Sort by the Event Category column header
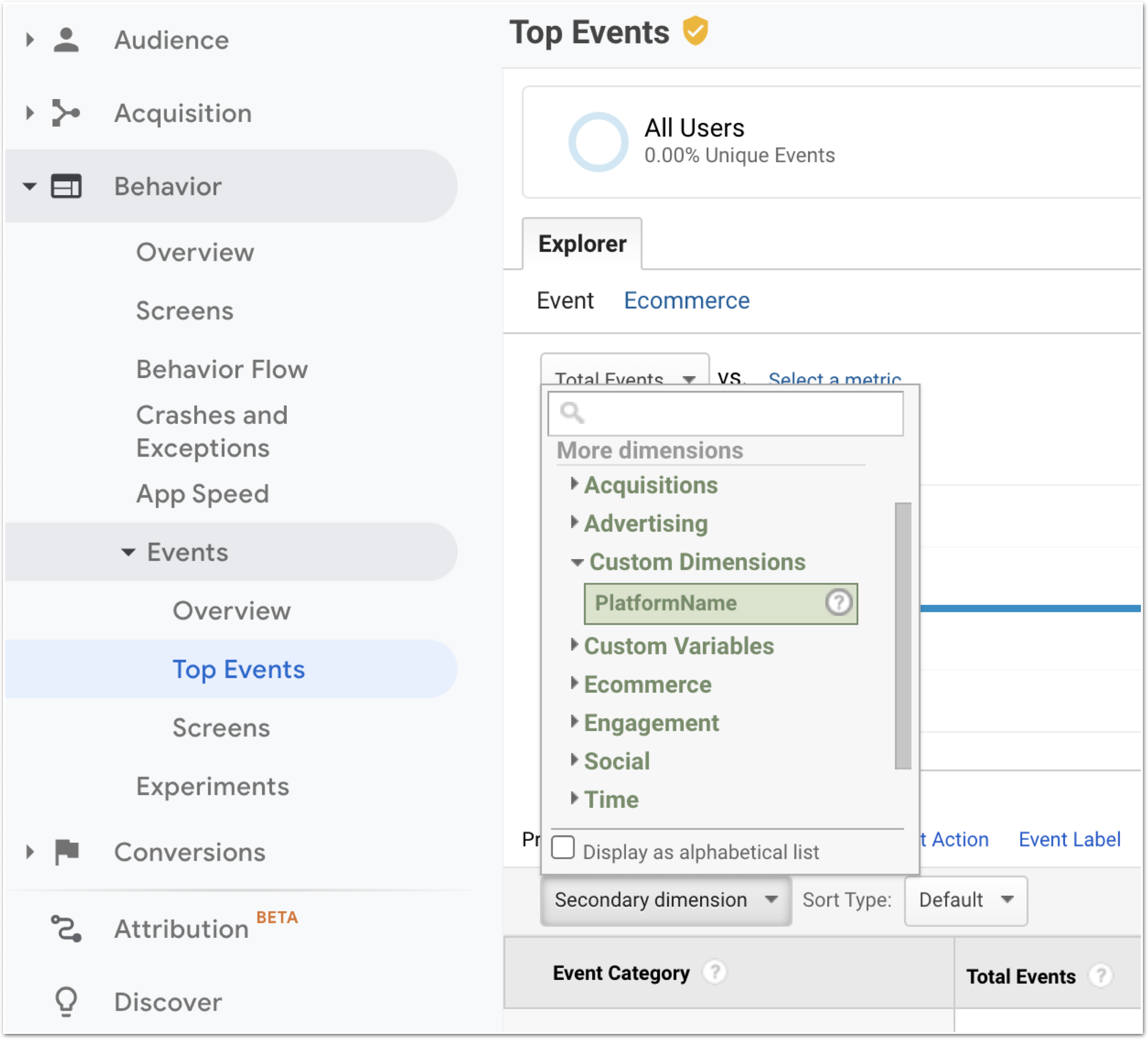 [x=621, y=973]
